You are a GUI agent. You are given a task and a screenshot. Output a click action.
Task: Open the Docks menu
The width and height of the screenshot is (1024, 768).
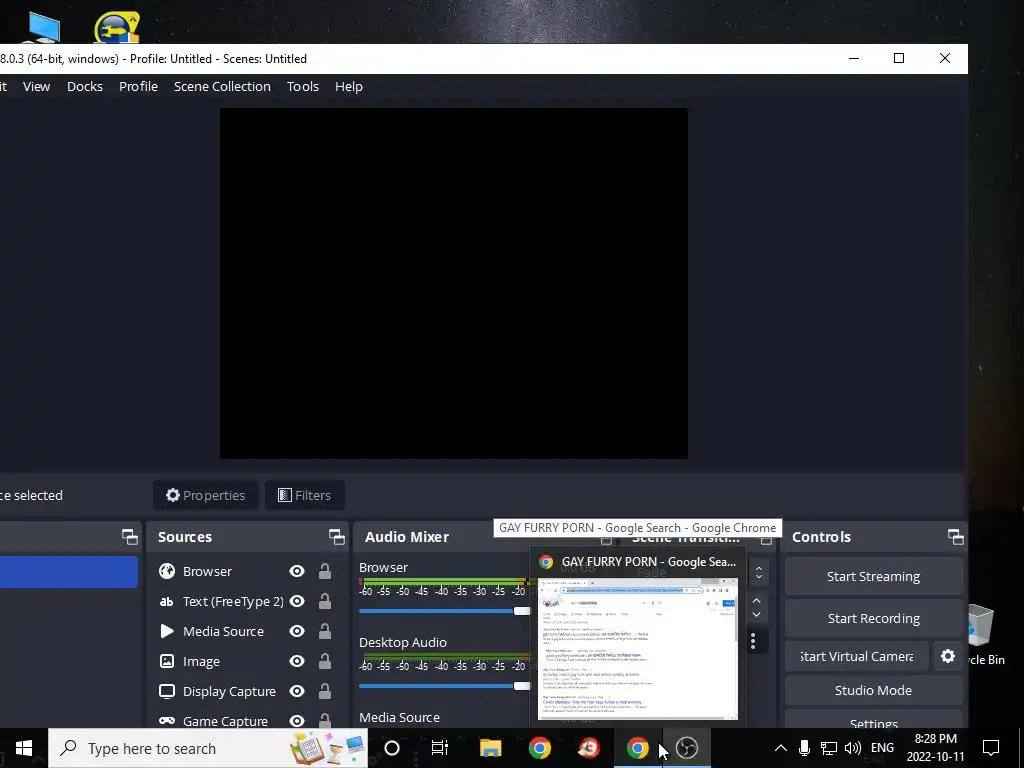point(85,86)
